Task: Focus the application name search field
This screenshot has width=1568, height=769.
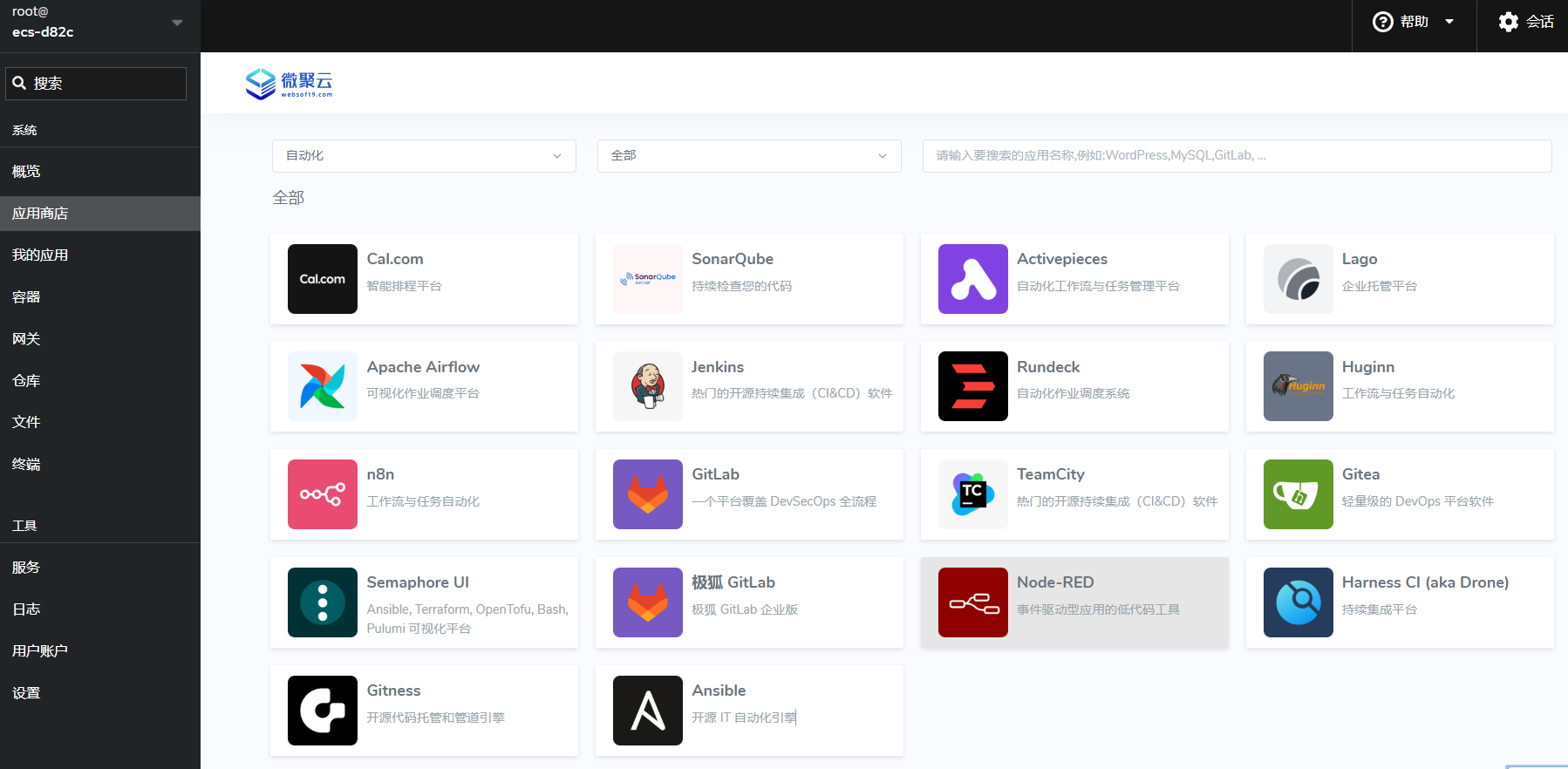Action: [1236, 156]
